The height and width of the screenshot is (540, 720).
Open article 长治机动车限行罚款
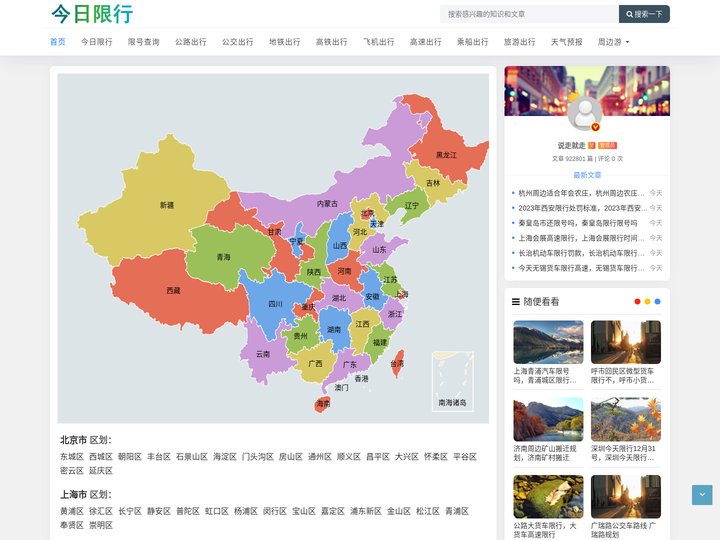point(581,253)
